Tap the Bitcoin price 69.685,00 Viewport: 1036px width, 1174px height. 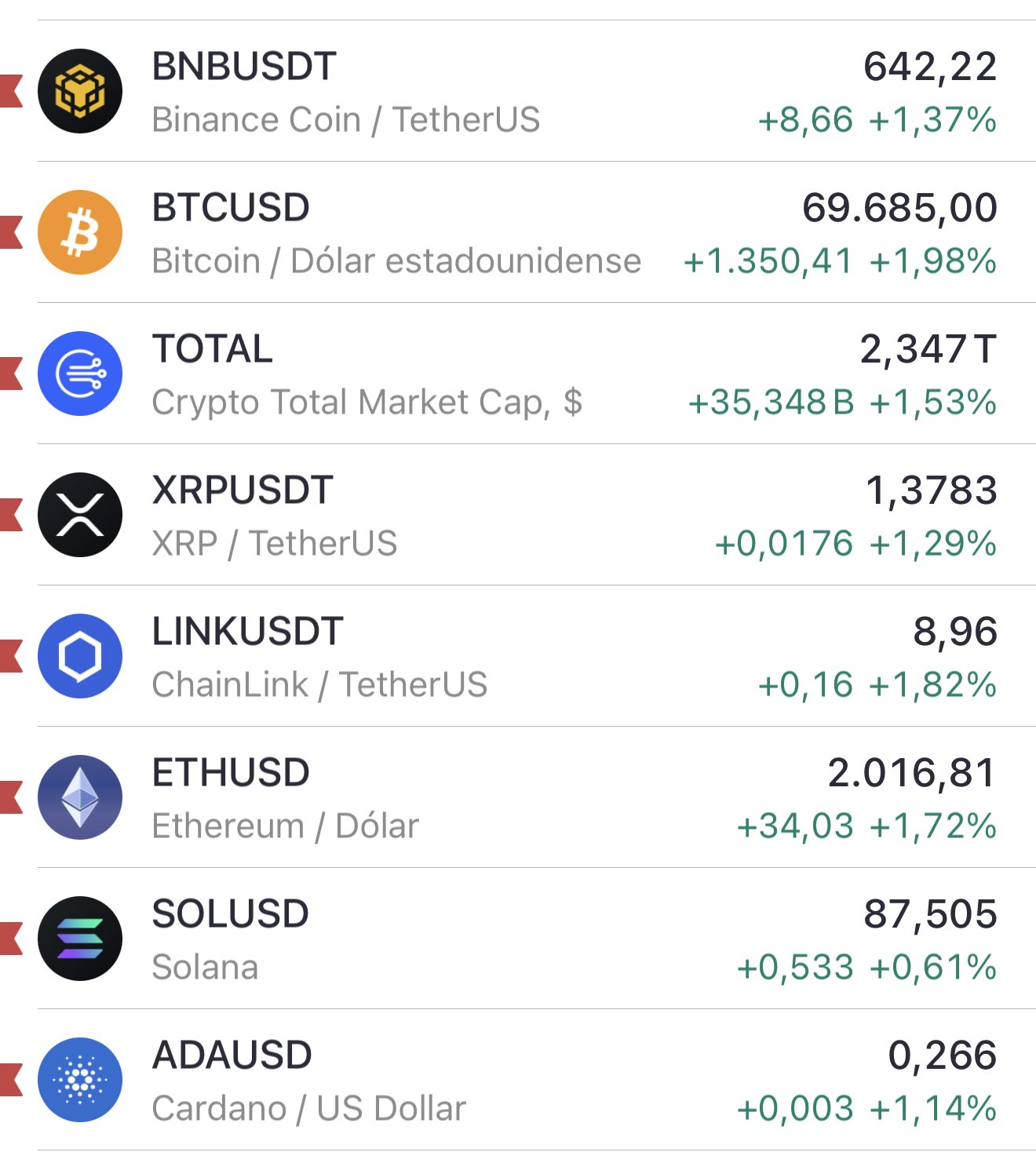(x=899, y=208)
